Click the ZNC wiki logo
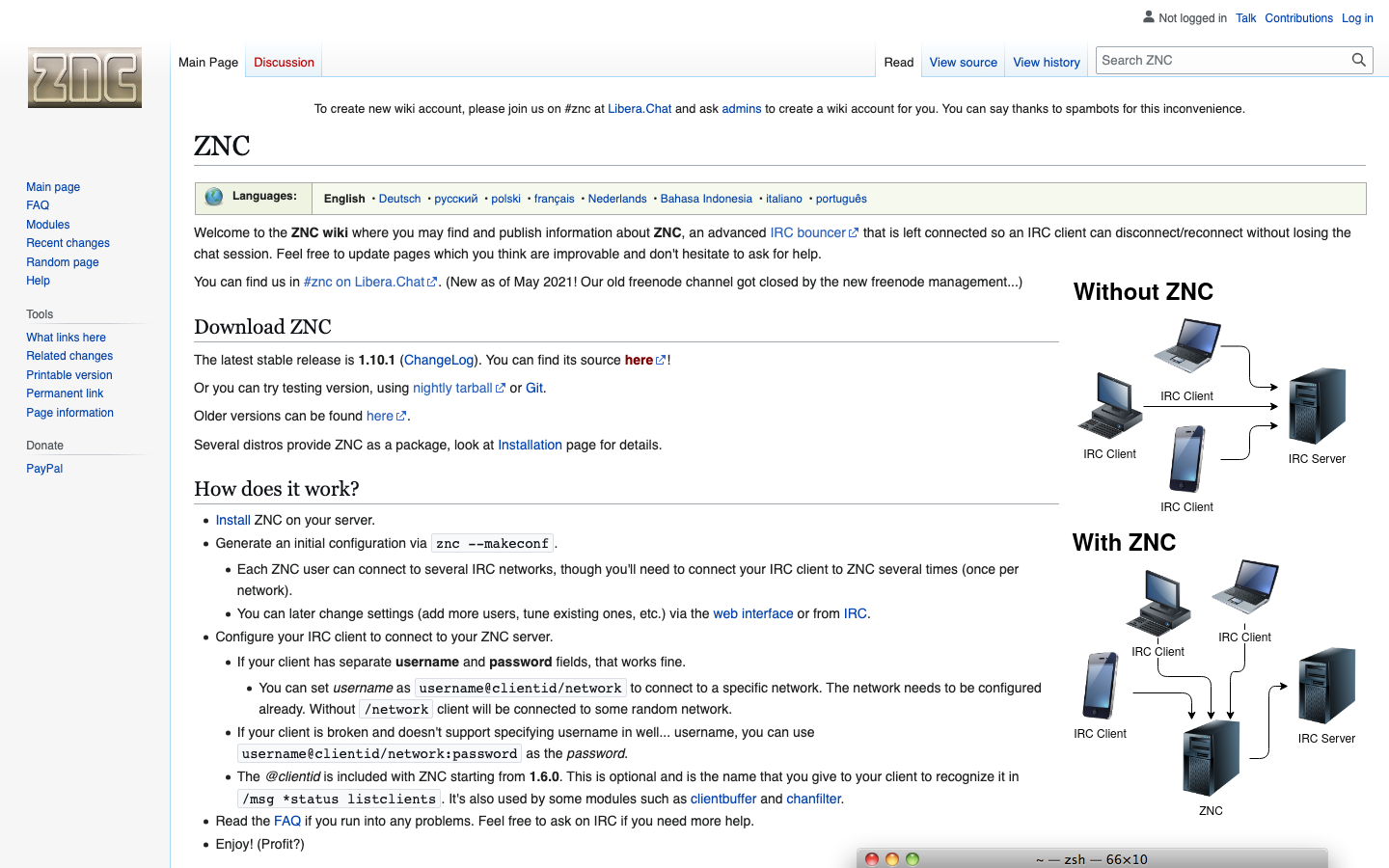The image size is (1389, 868). tap(84, 77)
